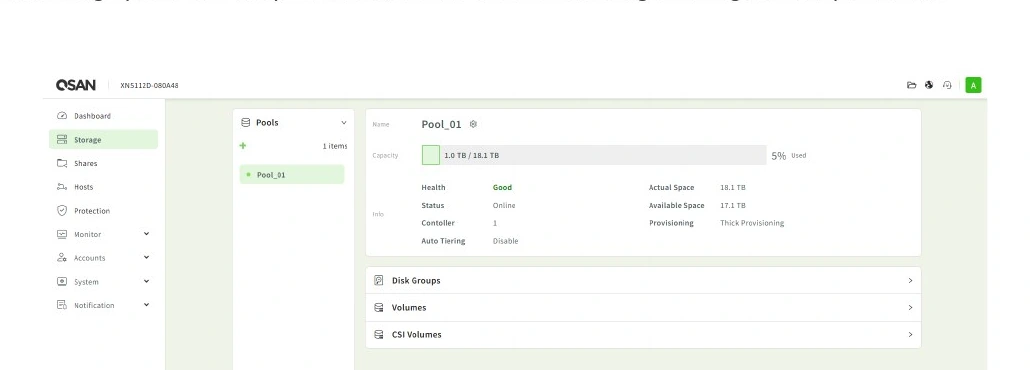Click the System sidebar icon
Viewport: 1030px width, 370px height.
[x=62, y=281]
